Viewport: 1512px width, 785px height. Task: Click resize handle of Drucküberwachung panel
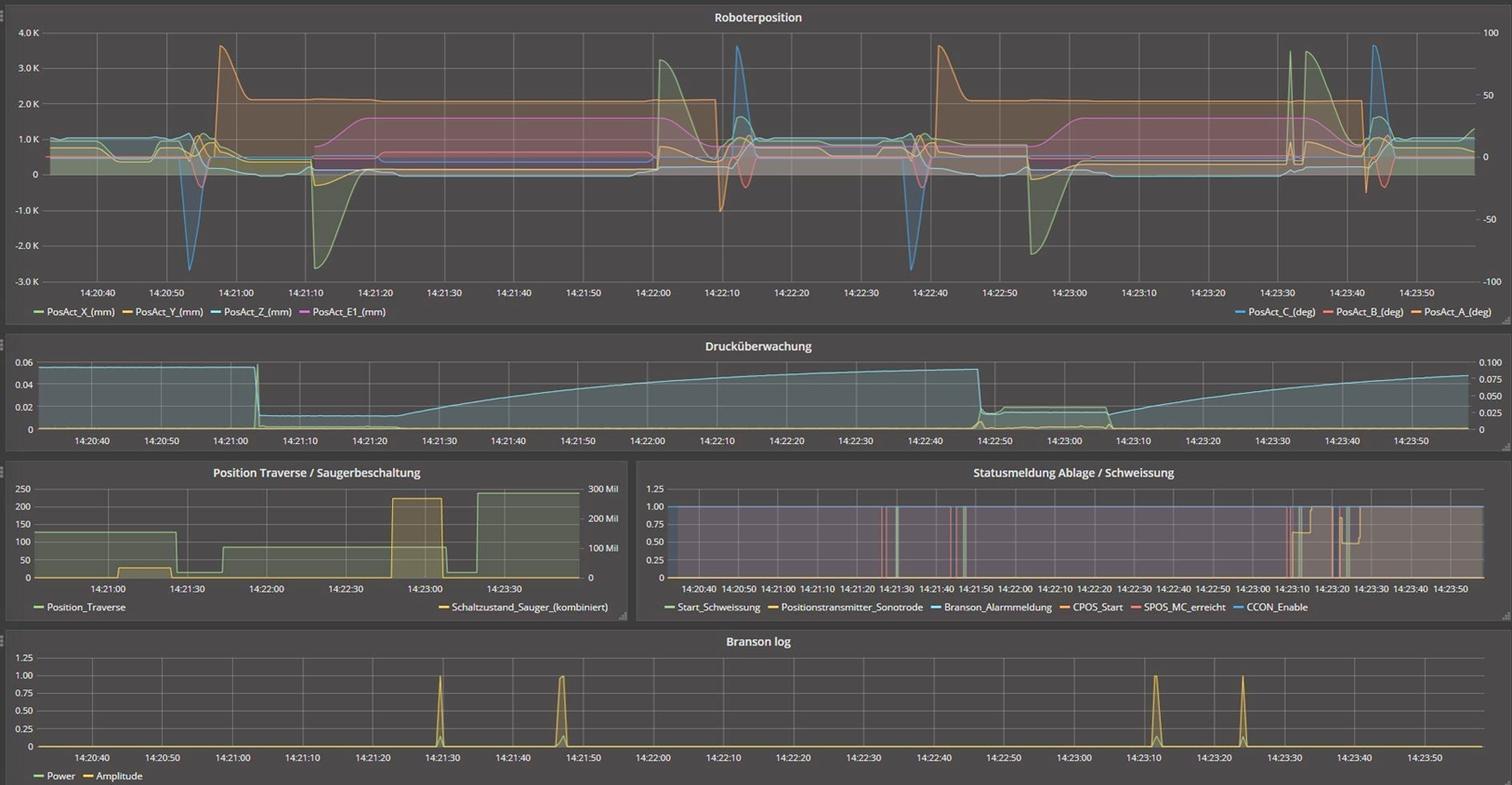tap(1505, 448)
